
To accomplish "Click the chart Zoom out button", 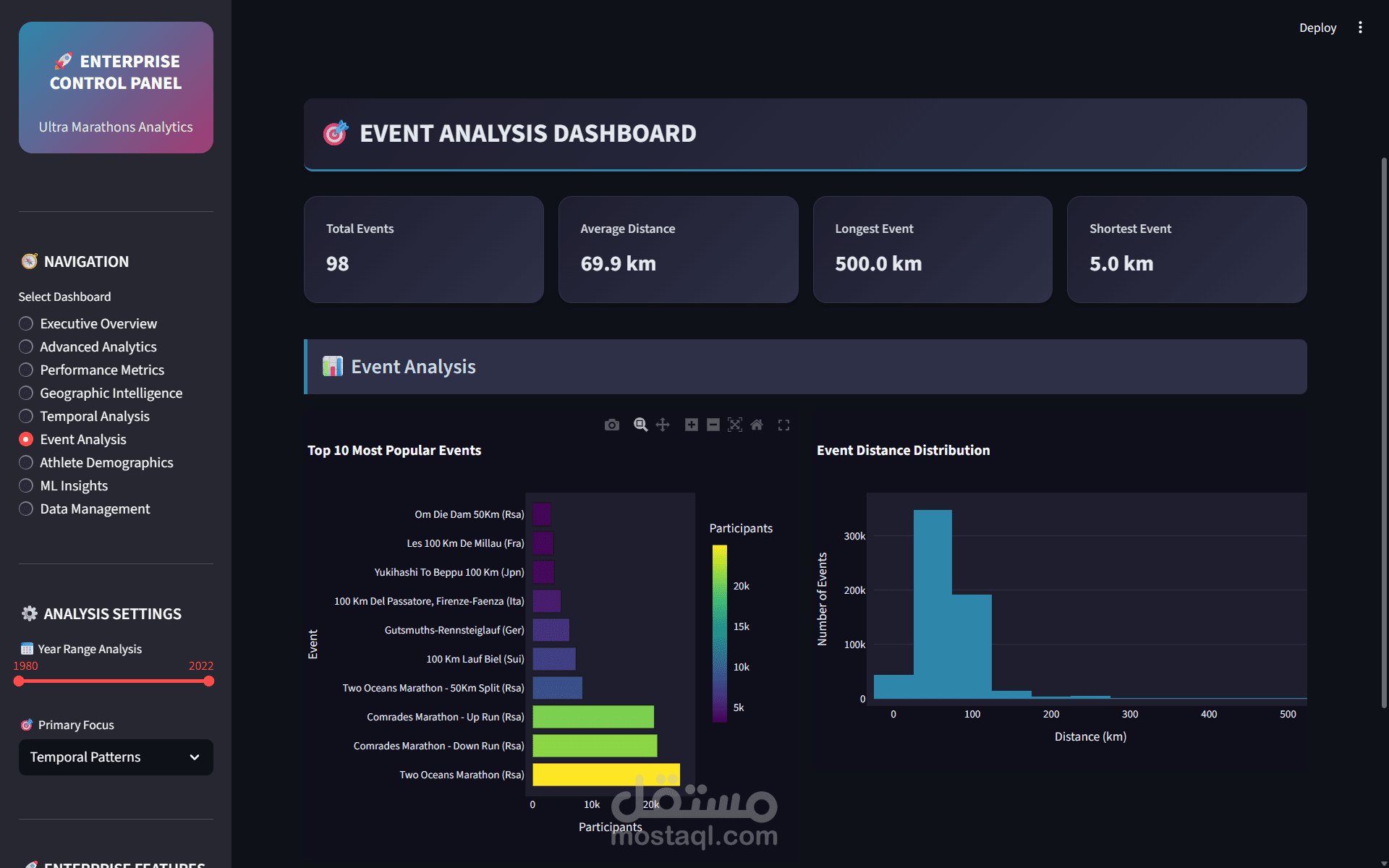I will [713, 425].
